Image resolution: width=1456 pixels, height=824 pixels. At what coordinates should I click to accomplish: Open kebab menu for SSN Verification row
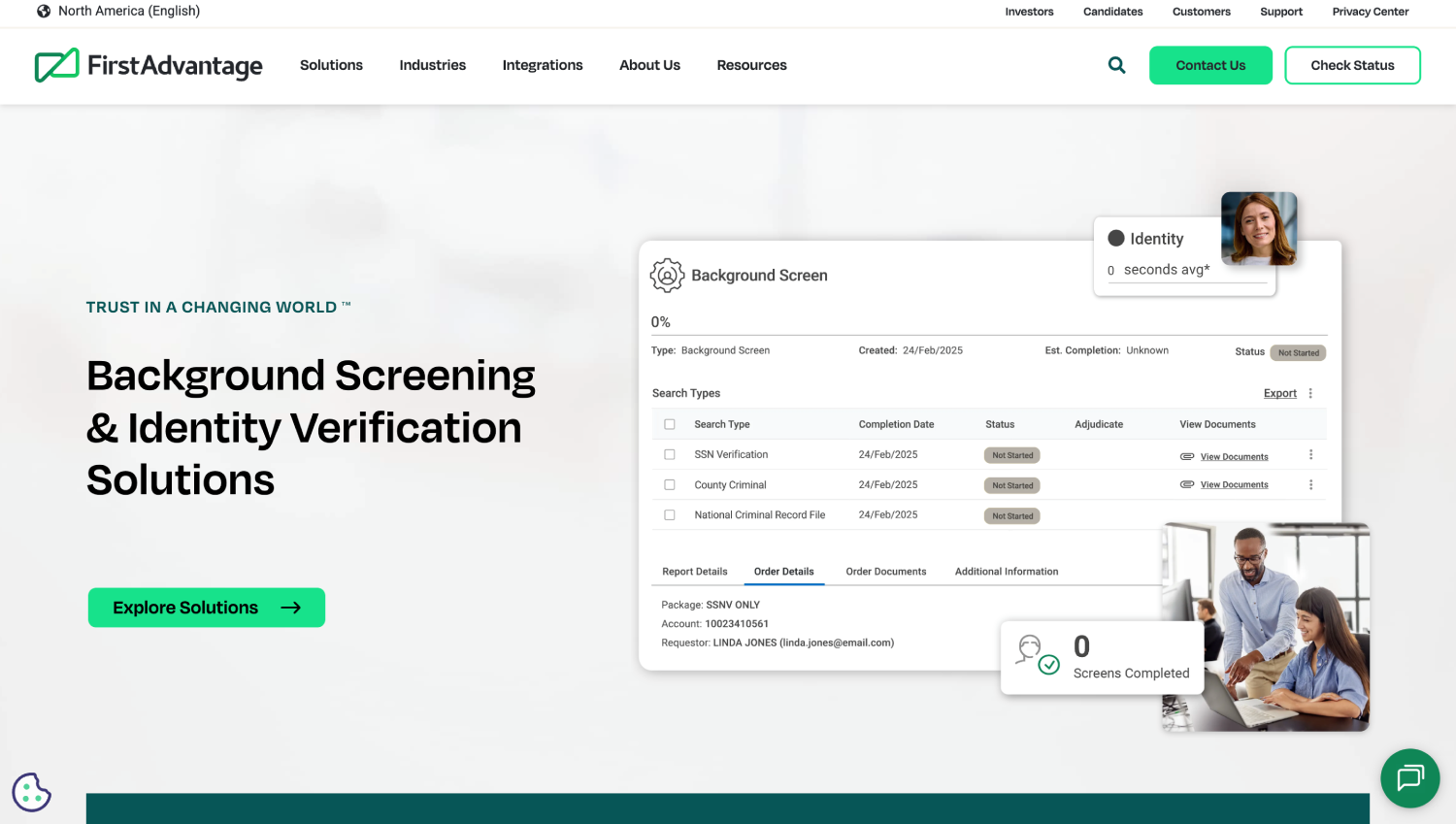click(1310, 454)
